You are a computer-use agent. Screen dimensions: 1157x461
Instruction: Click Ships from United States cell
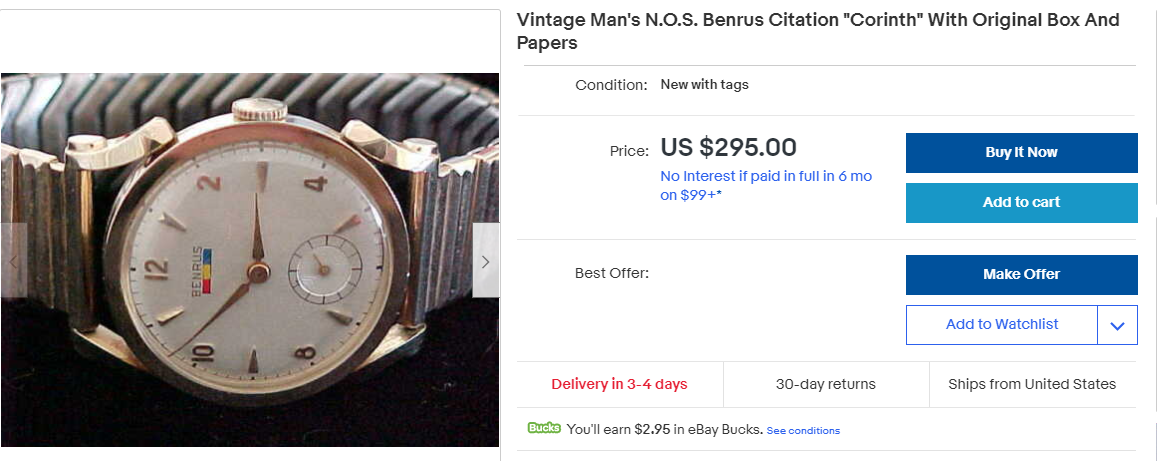pyautogui.click(x=1032, y=384)
